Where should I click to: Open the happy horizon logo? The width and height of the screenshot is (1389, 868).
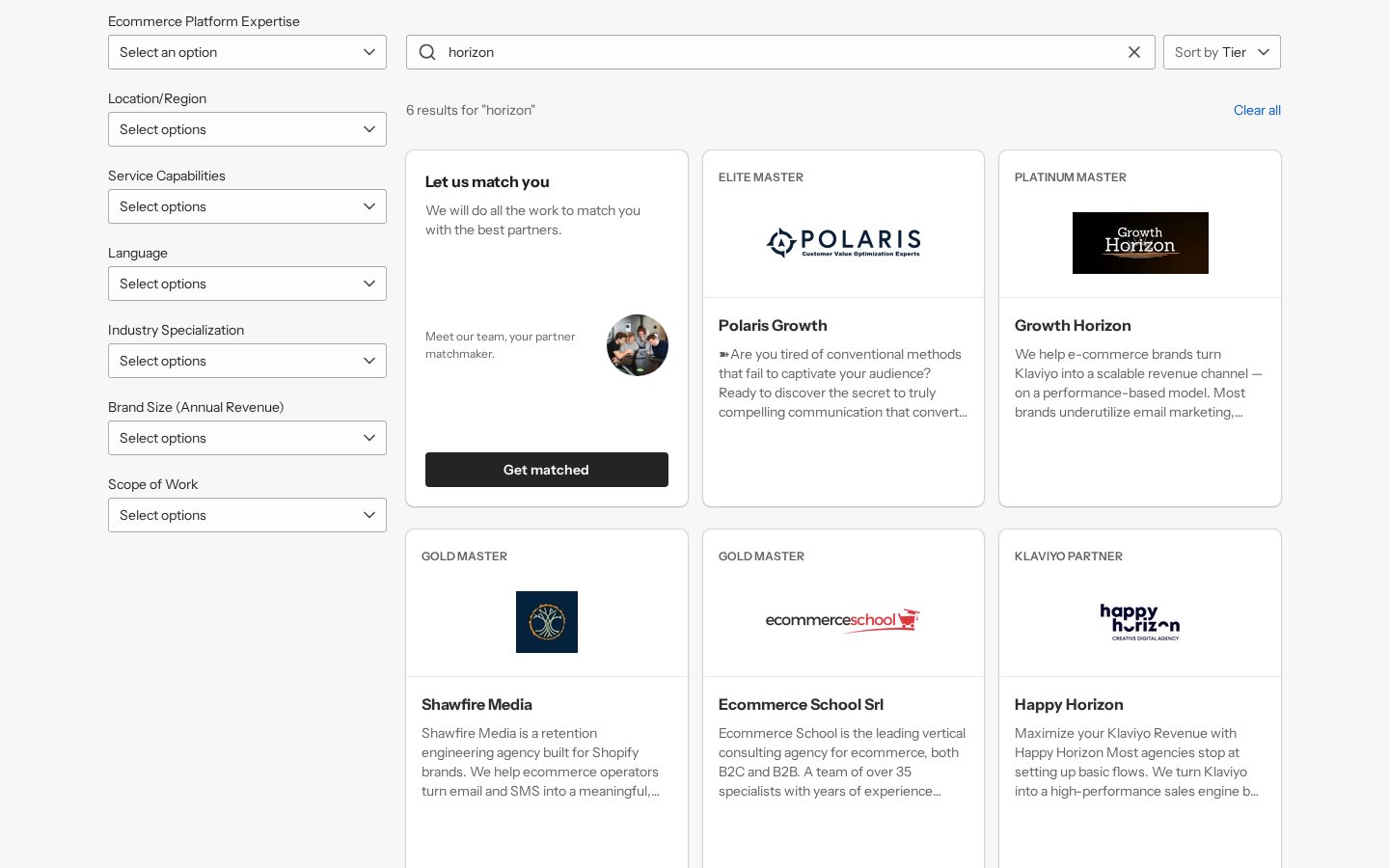(x=1140, y=622)
